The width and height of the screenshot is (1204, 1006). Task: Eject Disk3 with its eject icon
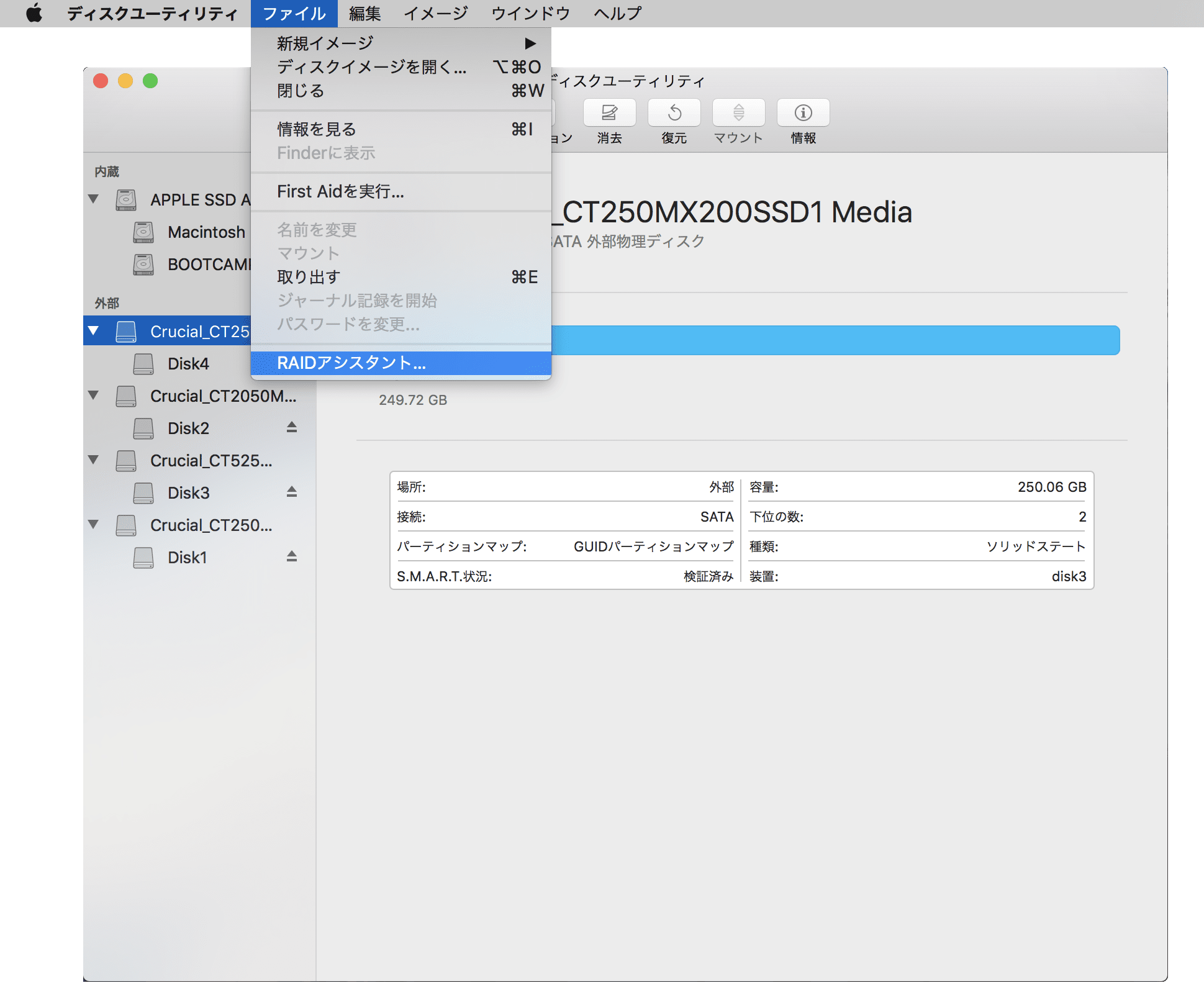point(292,492)
